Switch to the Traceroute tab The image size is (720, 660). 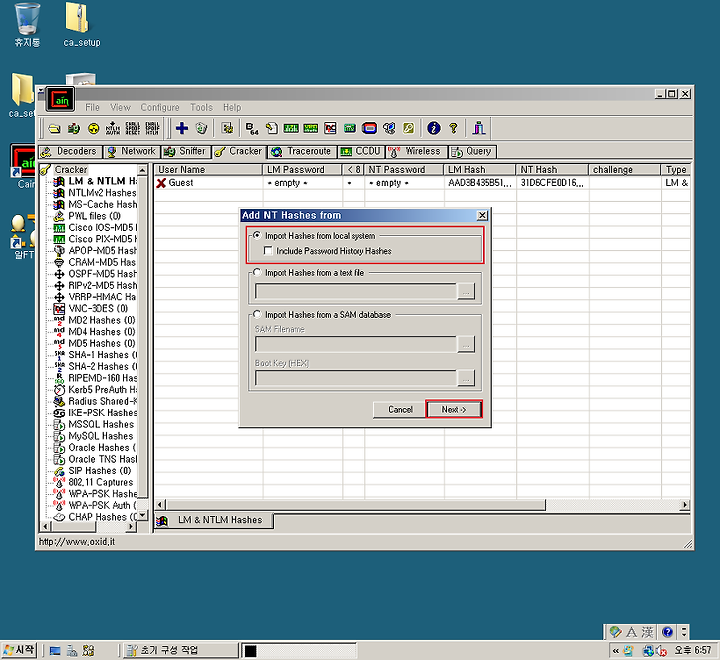tap(301, 152)
